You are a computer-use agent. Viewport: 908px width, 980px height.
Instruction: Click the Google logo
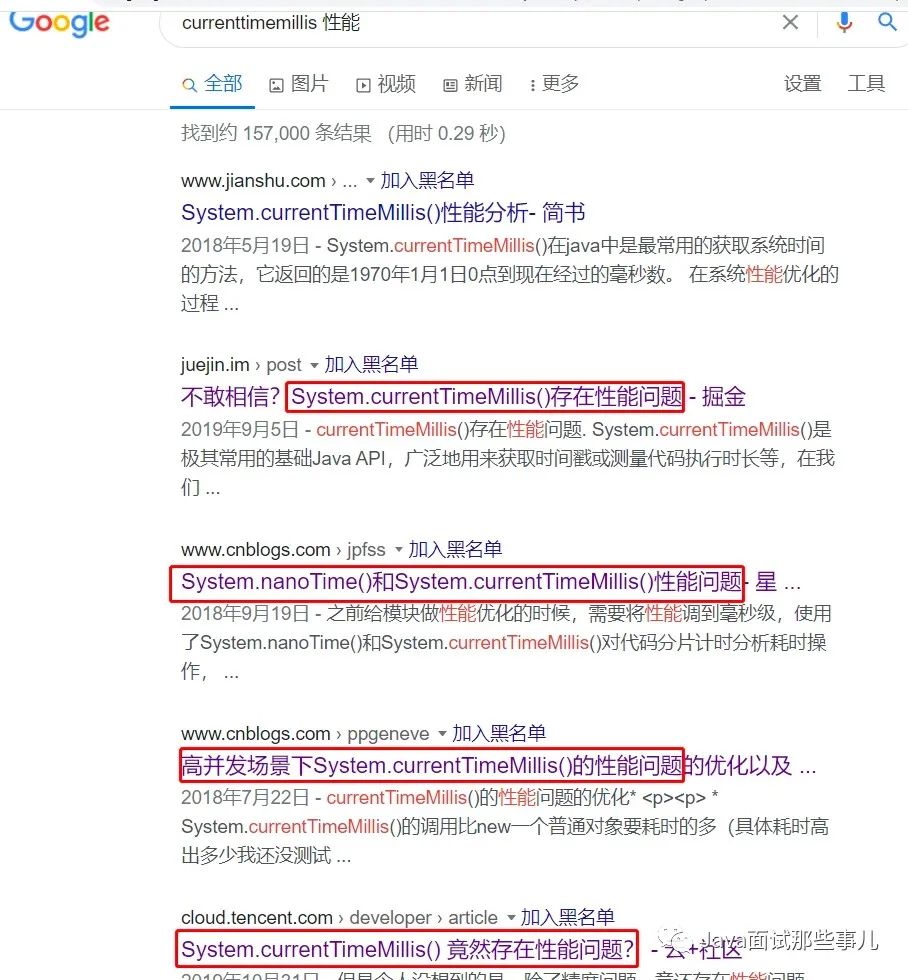coord(59,24)
